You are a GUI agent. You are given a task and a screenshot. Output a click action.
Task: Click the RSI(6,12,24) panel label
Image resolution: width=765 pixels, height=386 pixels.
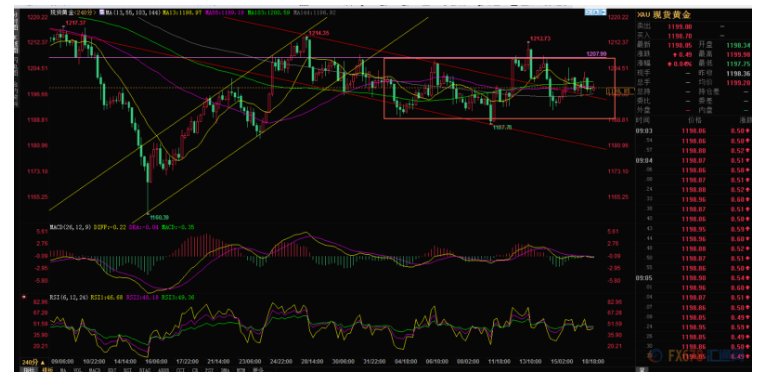[69, 297]
